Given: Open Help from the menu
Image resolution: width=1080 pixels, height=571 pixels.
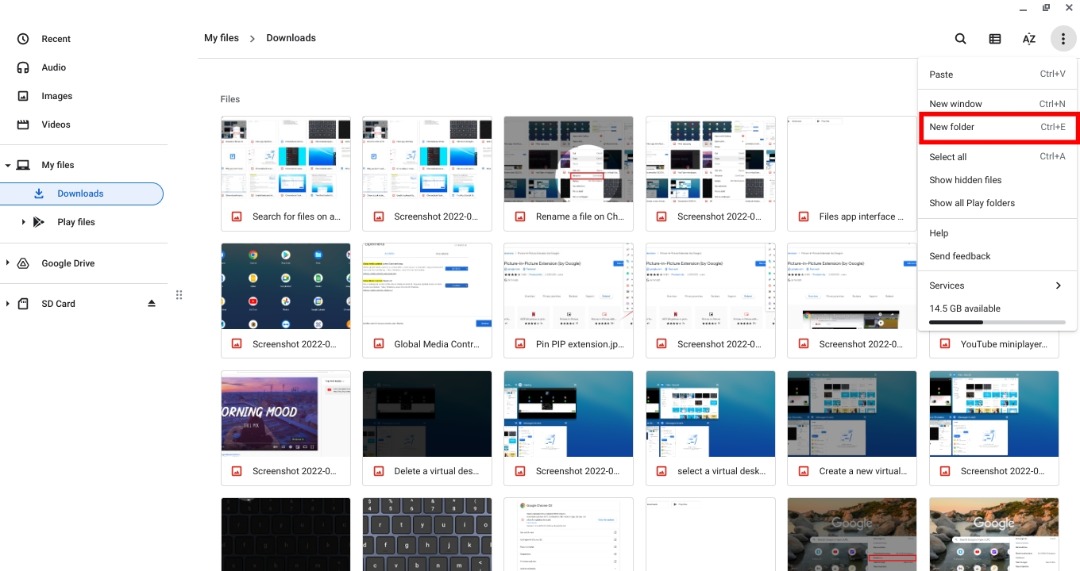Looking at the screenshot, I should tap(997, 233).
